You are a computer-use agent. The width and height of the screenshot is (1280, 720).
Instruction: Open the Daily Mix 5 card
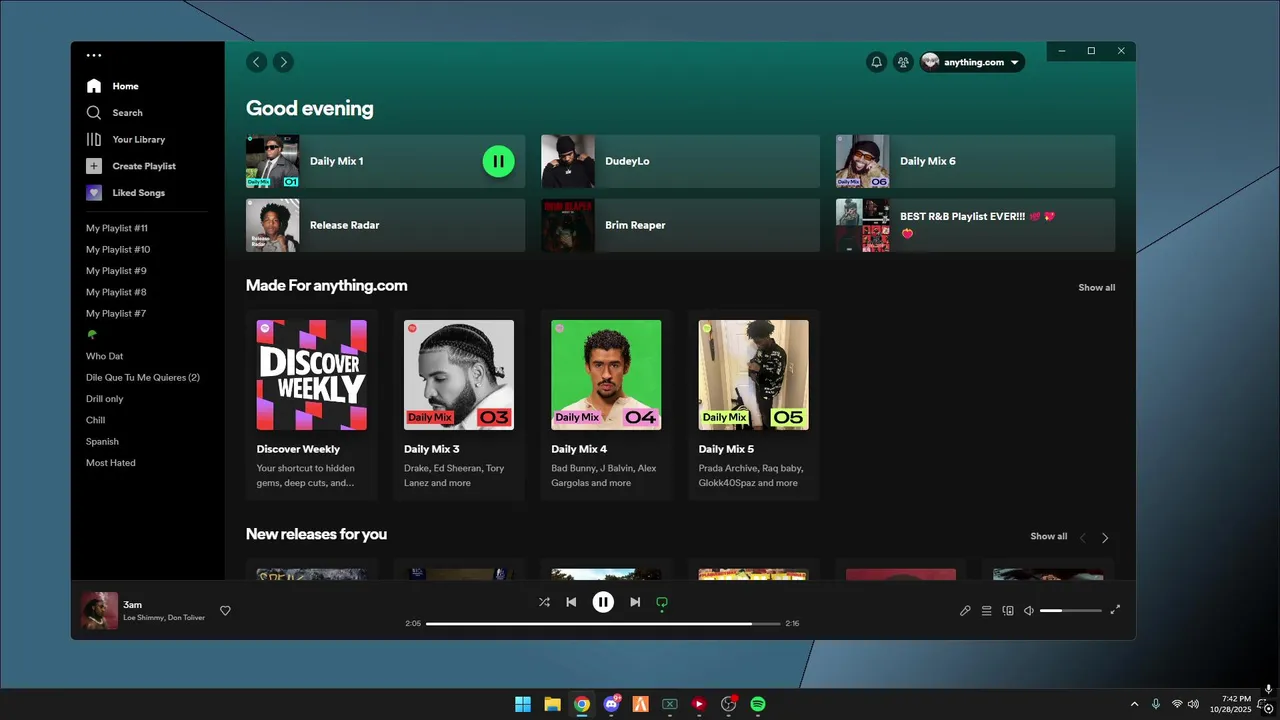pos(754,404)
